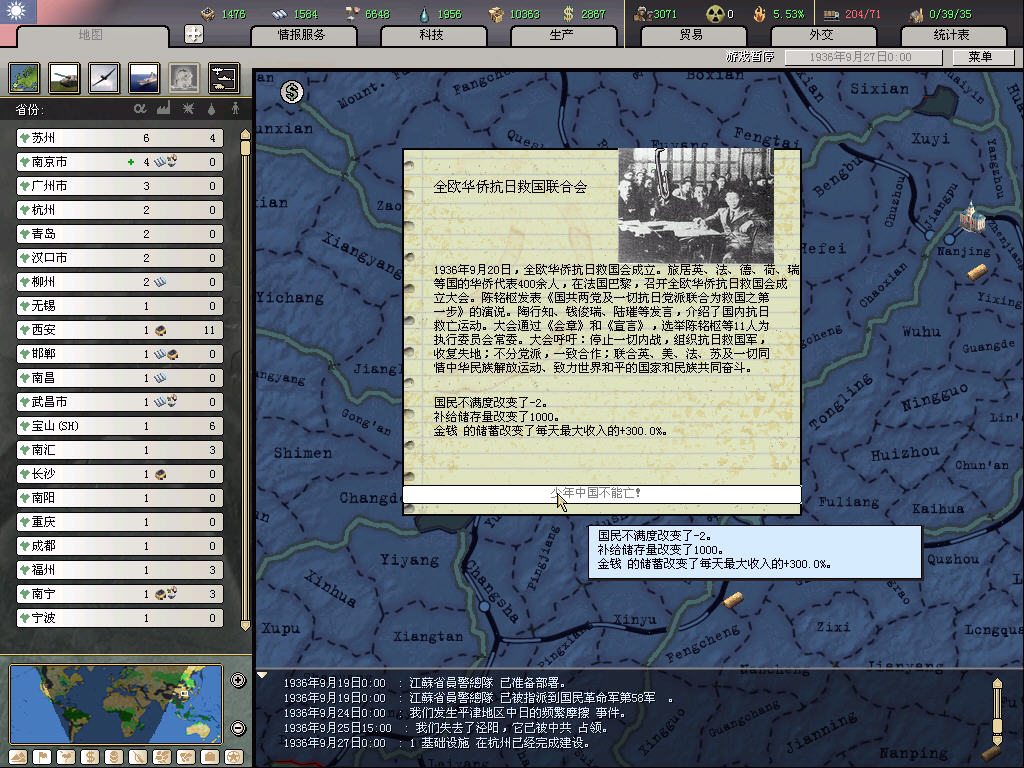Viewport: 1024px width, 768px height.
Task: Sort provinces by the manpower figure icon
Action: pos(235,108)
